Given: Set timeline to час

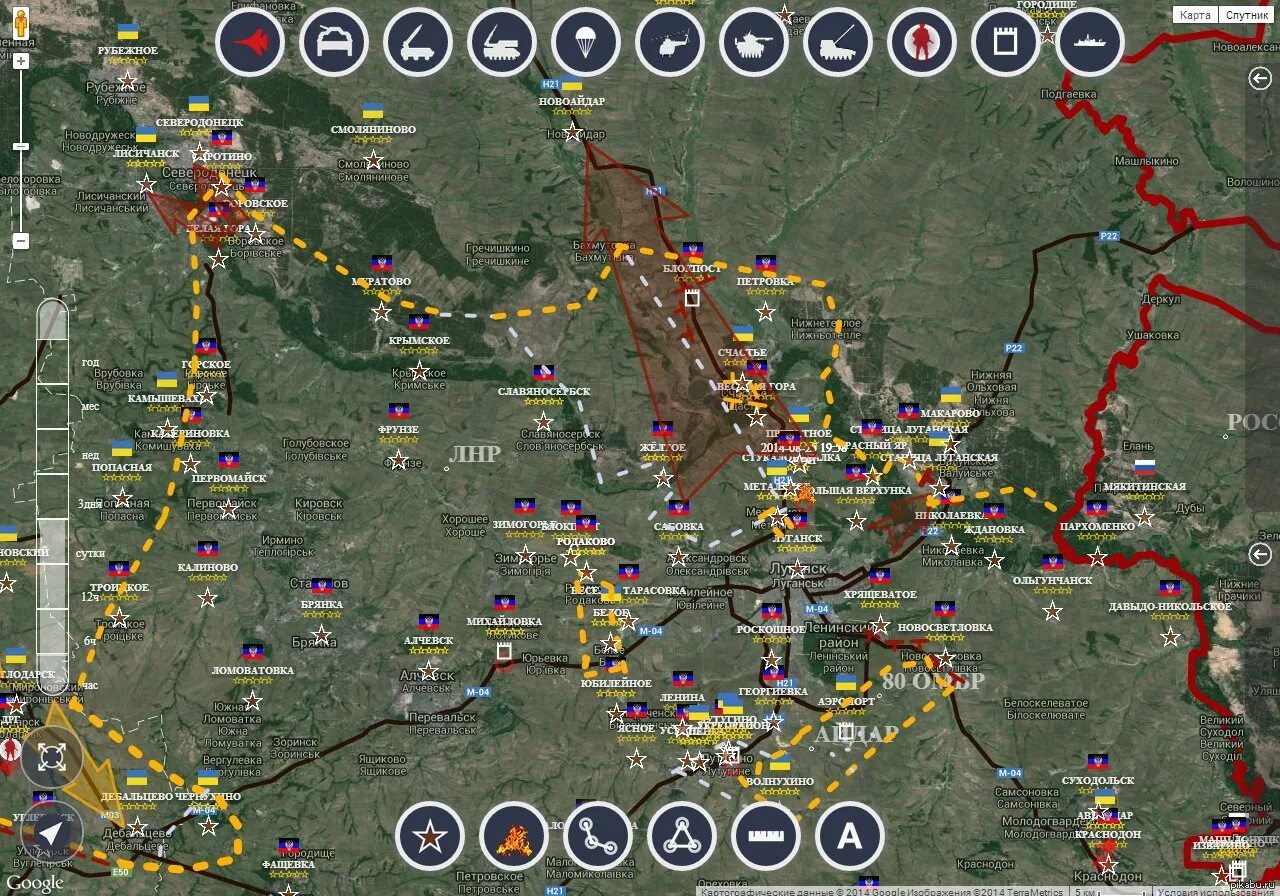Looking at the screenshot, I should point(90,685).
